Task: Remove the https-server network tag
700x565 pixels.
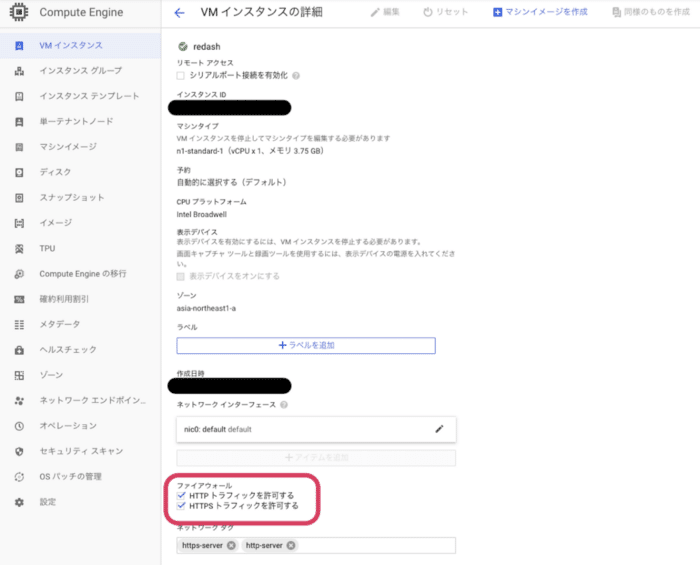Action: [x=231, y=545]
